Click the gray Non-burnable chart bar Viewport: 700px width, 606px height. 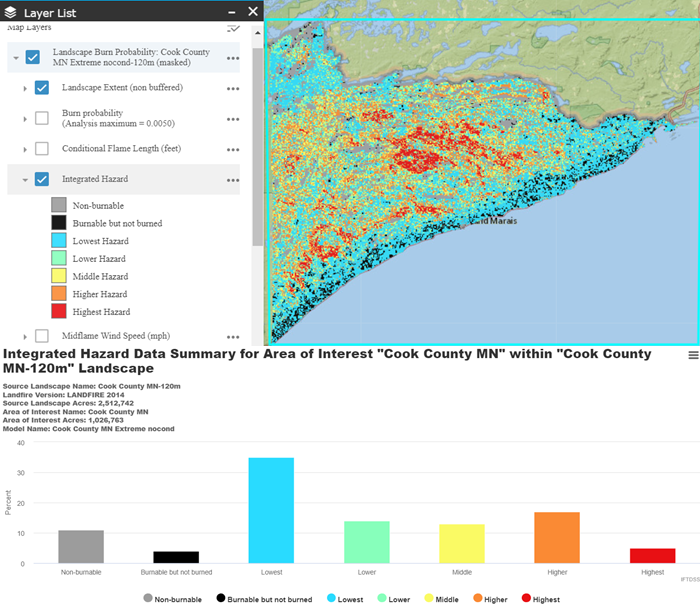(x=81, y=547)
